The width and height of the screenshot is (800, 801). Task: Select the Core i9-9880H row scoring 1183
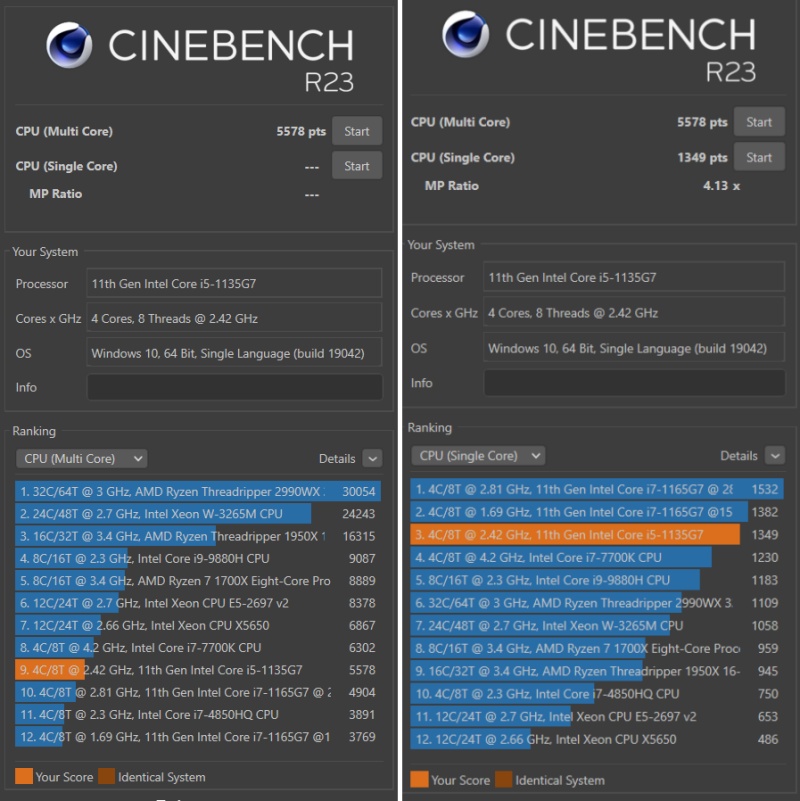[597, 580]
